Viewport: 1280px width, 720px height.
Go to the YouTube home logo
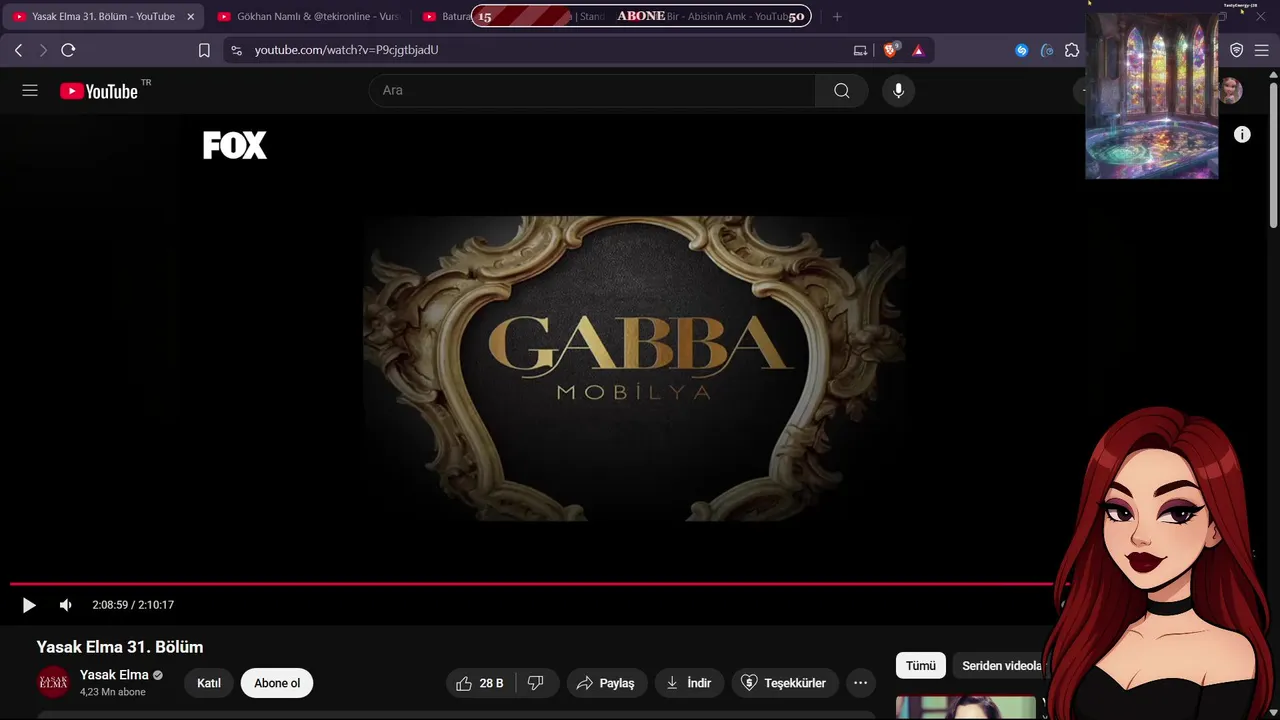(99, 91)
